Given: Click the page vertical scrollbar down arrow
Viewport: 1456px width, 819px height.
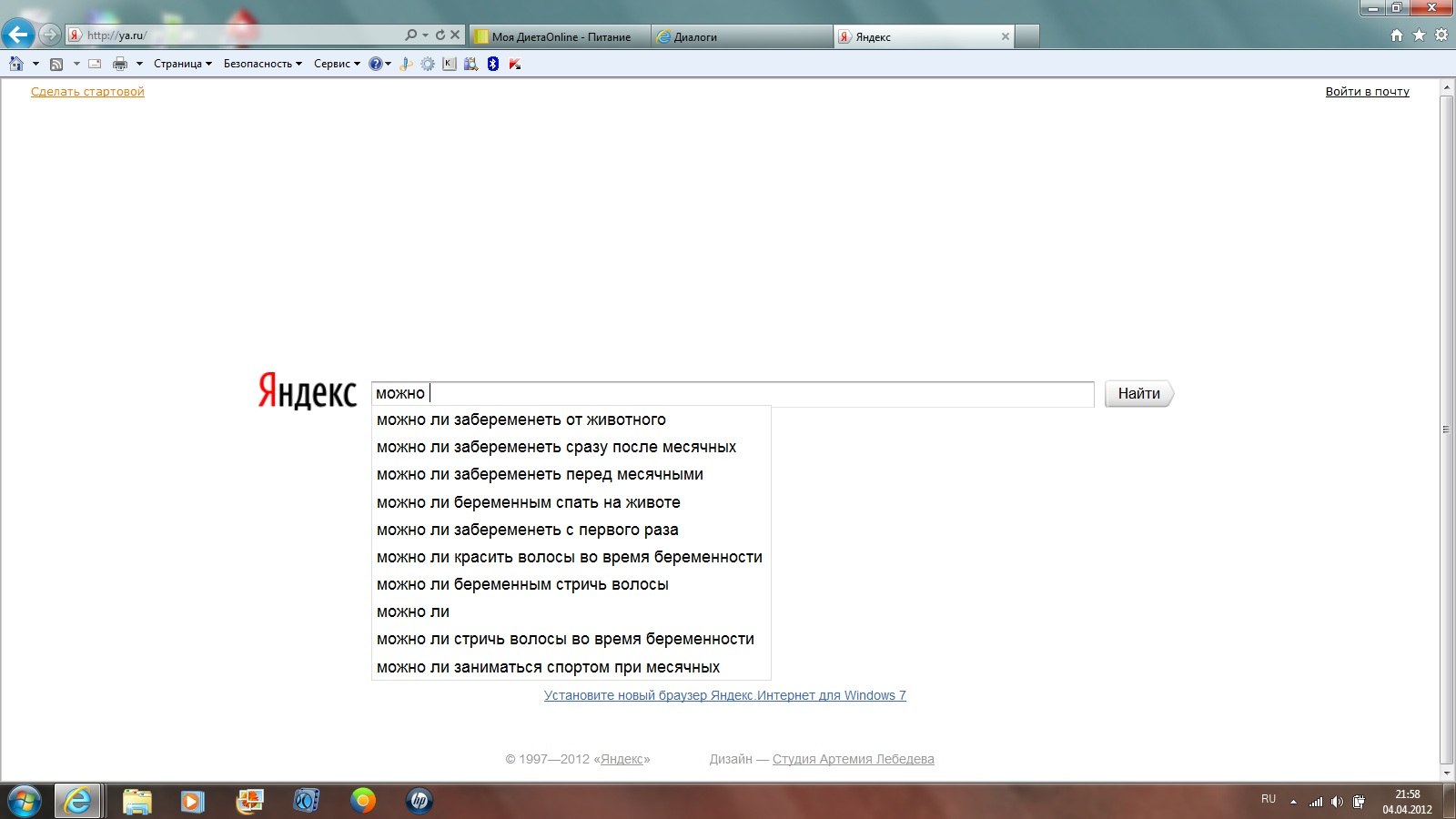Looking at the screenshot, I should 1446,773.
